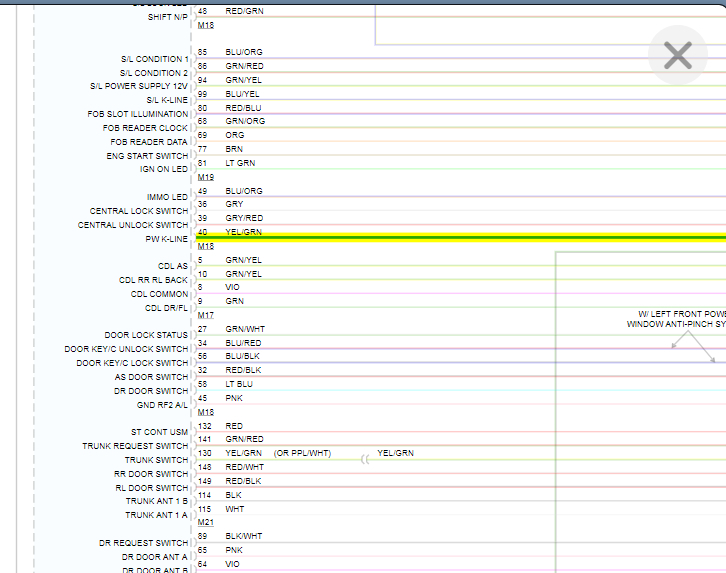The width and height of the screenshot is (726, 573).
Task: Click the FOB READER DATA label
Action: click(x=149, y=142)
